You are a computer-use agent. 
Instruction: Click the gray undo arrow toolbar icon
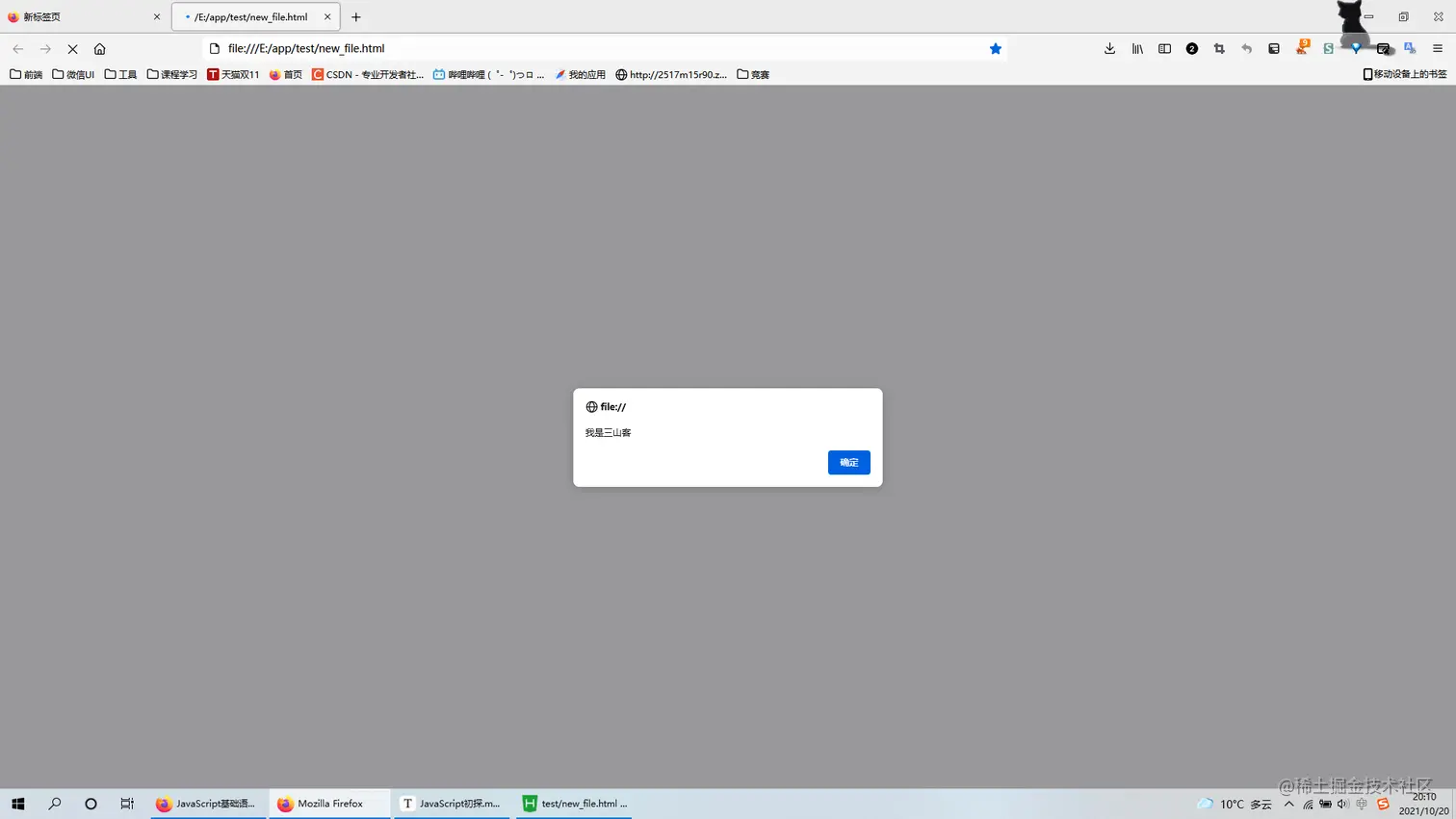pos(1246,48)
